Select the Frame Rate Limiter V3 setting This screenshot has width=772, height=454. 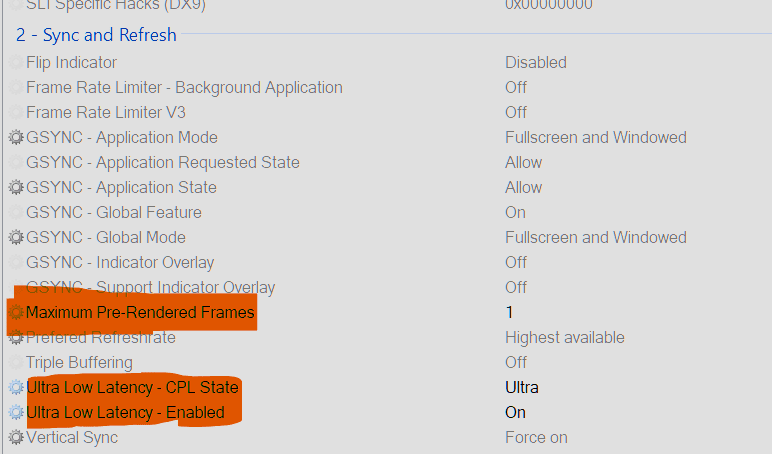pyautogui.click(x=105, y=113)
